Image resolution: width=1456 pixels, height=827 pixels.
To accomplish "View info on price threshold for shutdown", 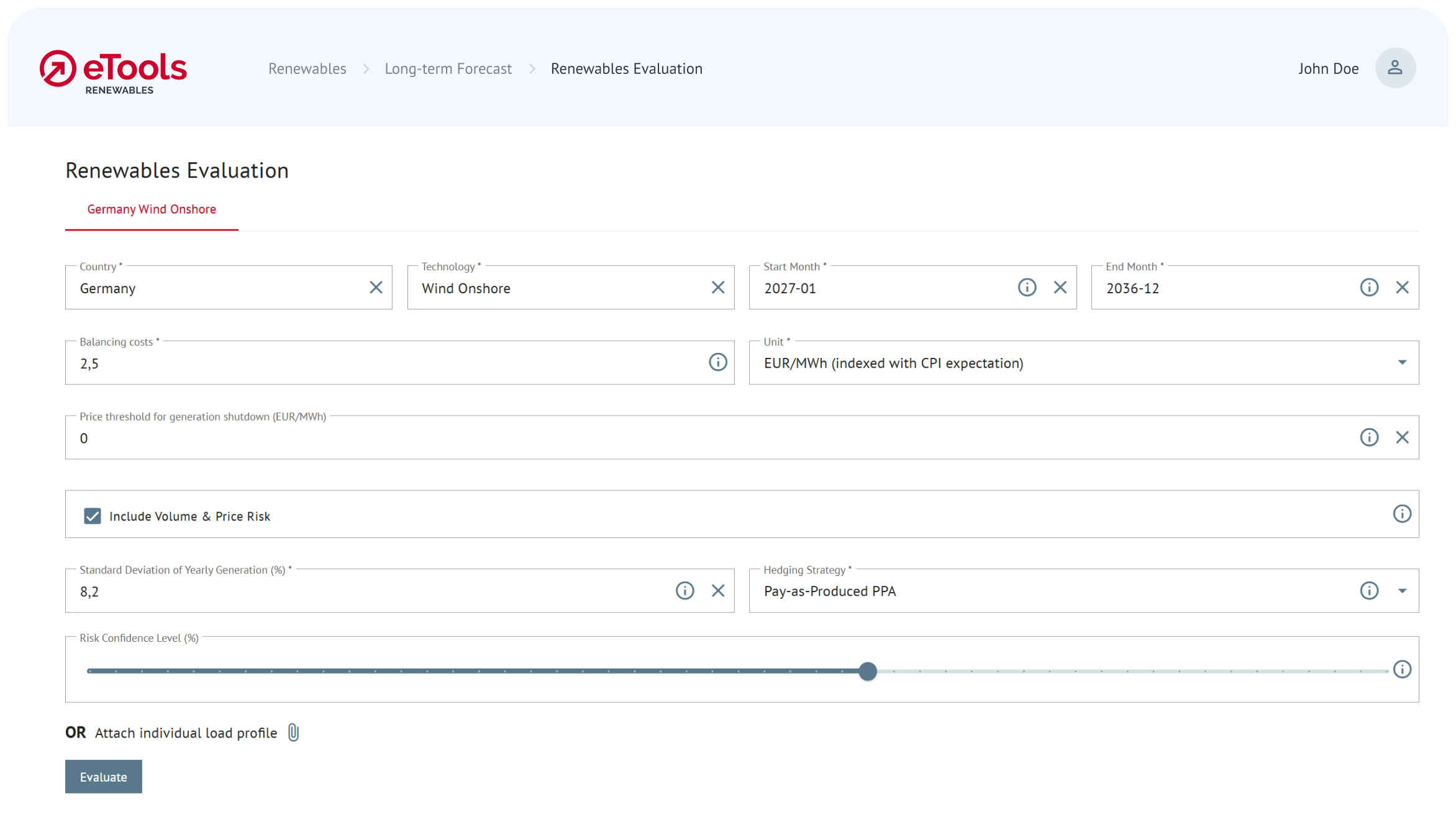I will (1369, 437).
